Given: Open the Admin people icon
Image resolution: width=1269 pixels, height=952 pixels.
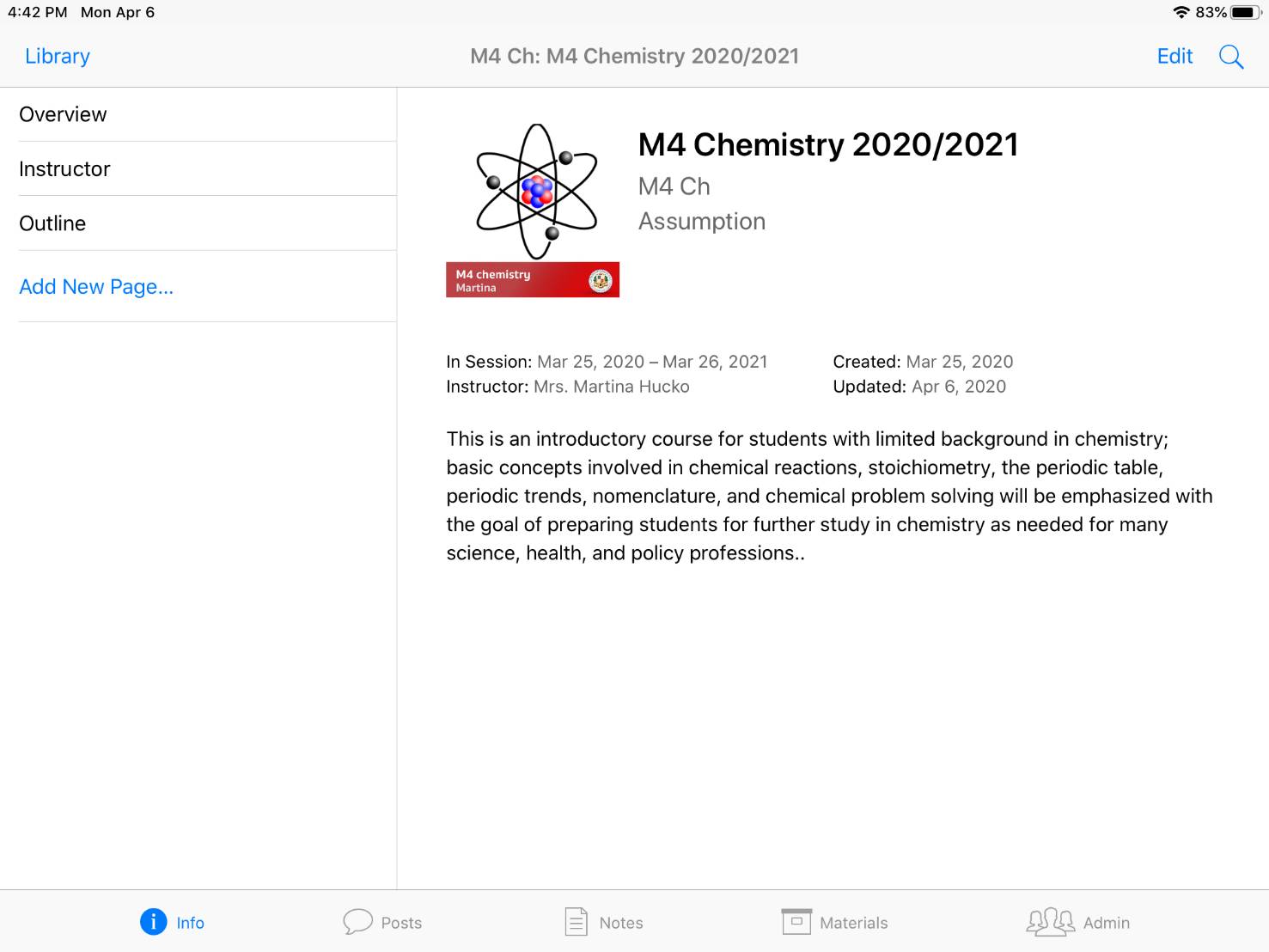Looking at the screenshot, I should (x=1050, y=922).
